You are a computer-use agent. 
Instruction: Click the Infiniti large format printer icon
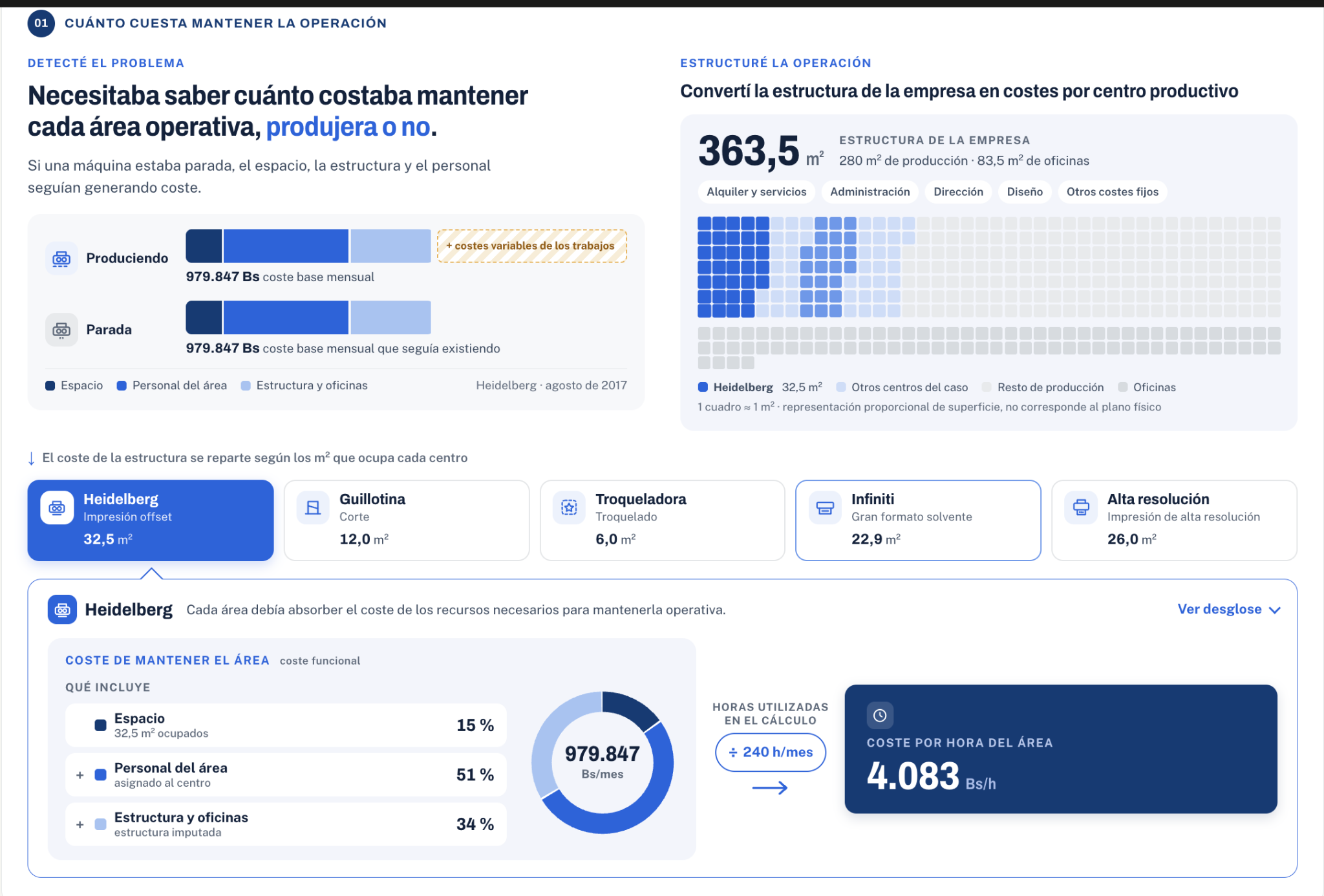point(825,507)
